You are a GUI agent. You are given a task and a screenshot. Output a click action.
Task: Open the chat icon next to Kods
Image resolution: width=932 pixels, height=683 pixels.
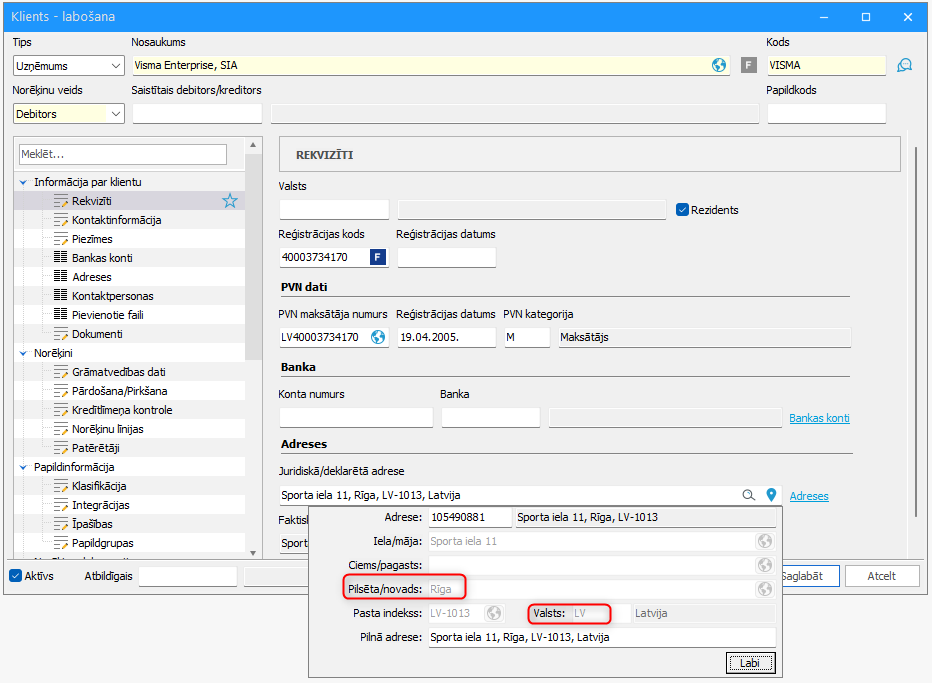(904, 65)
